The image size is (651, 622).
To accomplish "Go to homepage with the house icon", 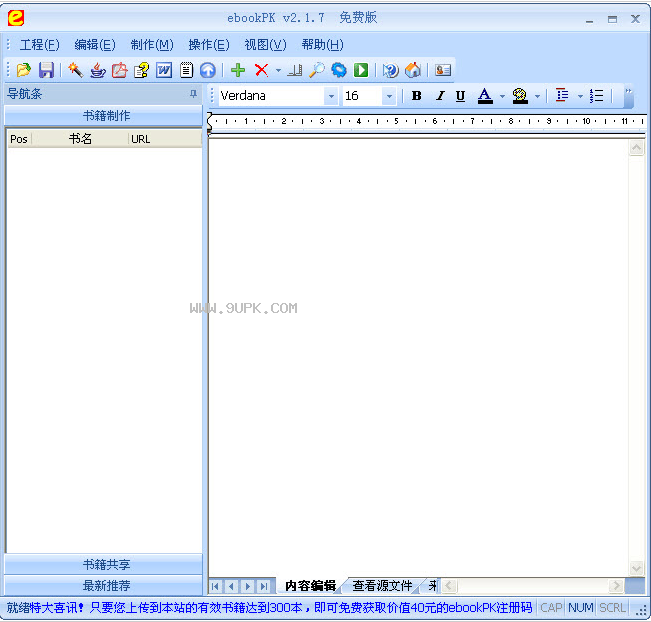I will [413, 70].
